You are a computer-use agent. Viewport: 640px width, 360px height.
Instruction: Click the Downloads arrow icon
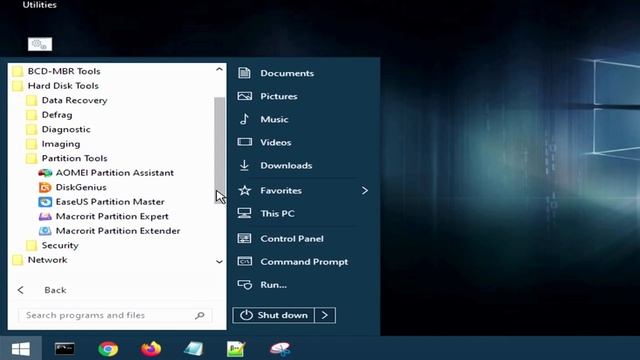pyautogui.click(x=244, y=165)
